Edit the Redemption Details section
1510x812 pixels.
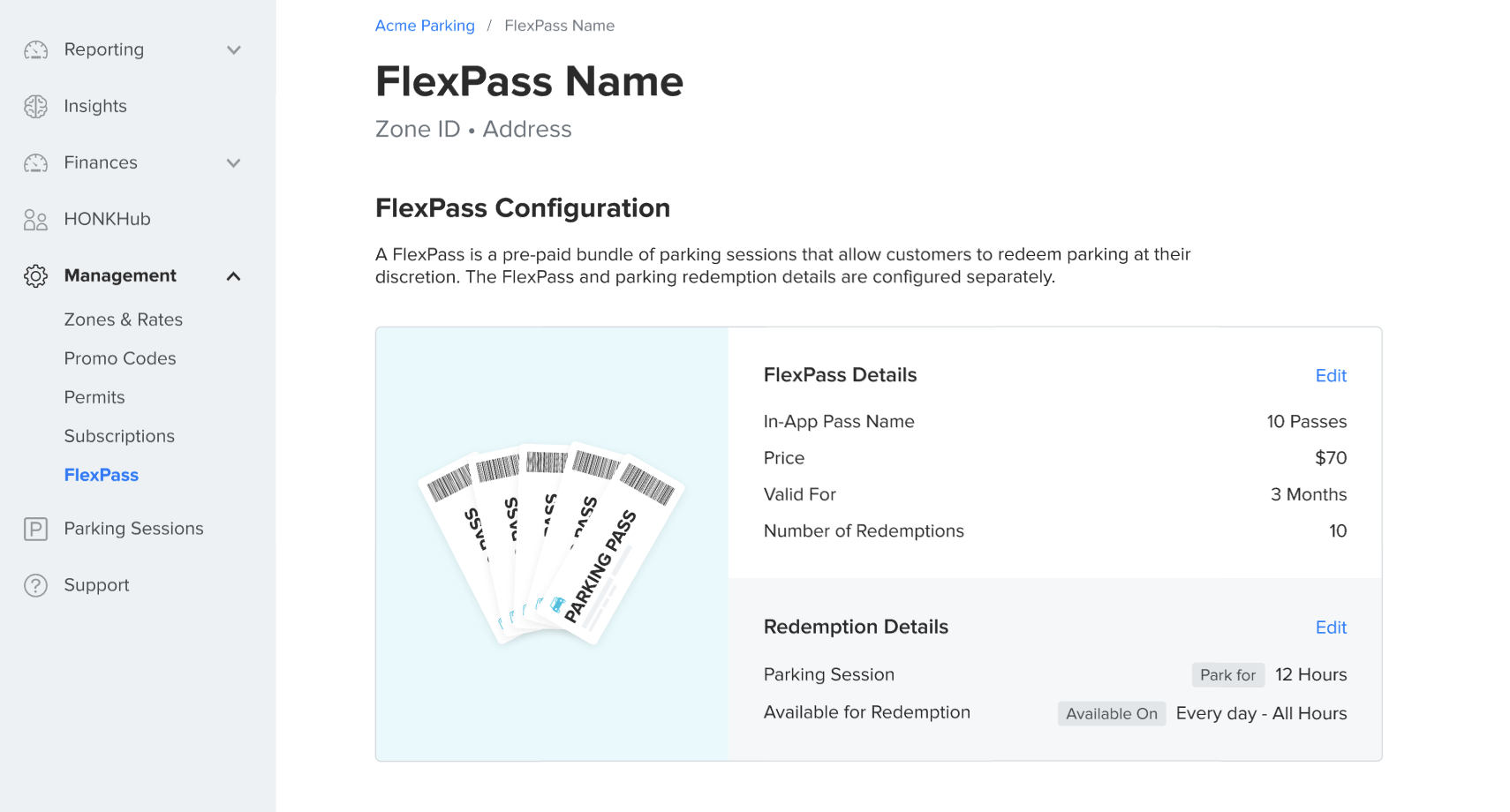[1331, 628]
